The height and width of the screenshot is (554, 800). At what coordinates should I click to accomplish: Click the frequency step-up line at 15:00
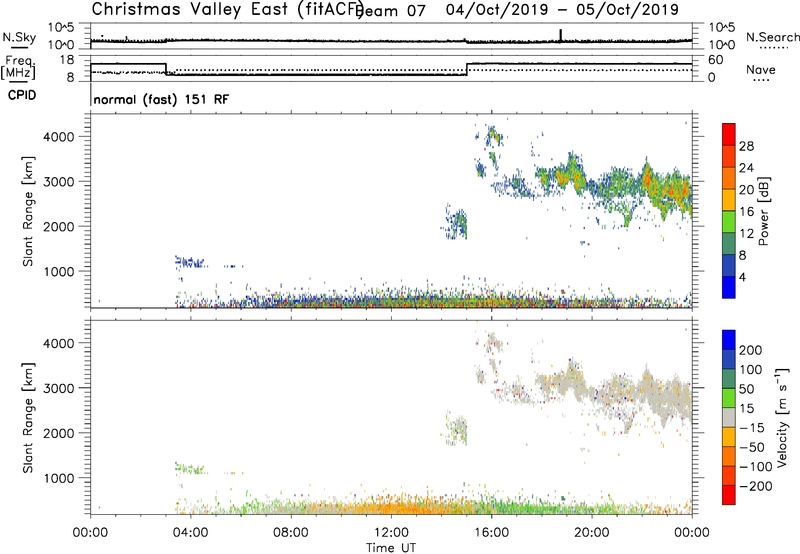467,69
